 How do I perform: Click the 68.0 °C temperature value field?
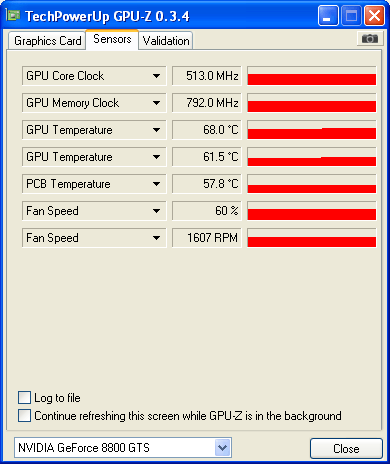207,130
